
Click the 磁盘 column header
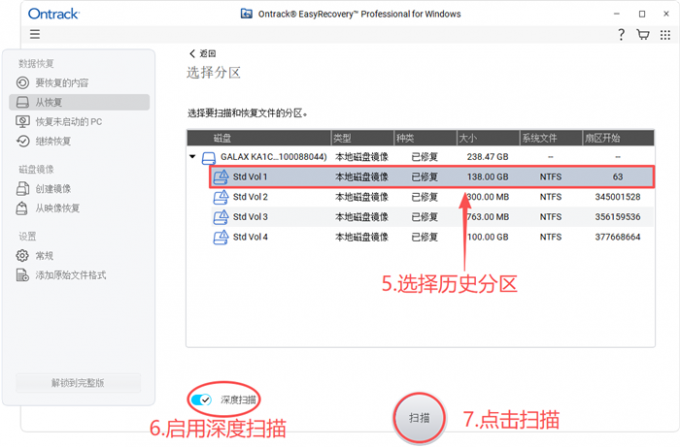pos(259,138)
